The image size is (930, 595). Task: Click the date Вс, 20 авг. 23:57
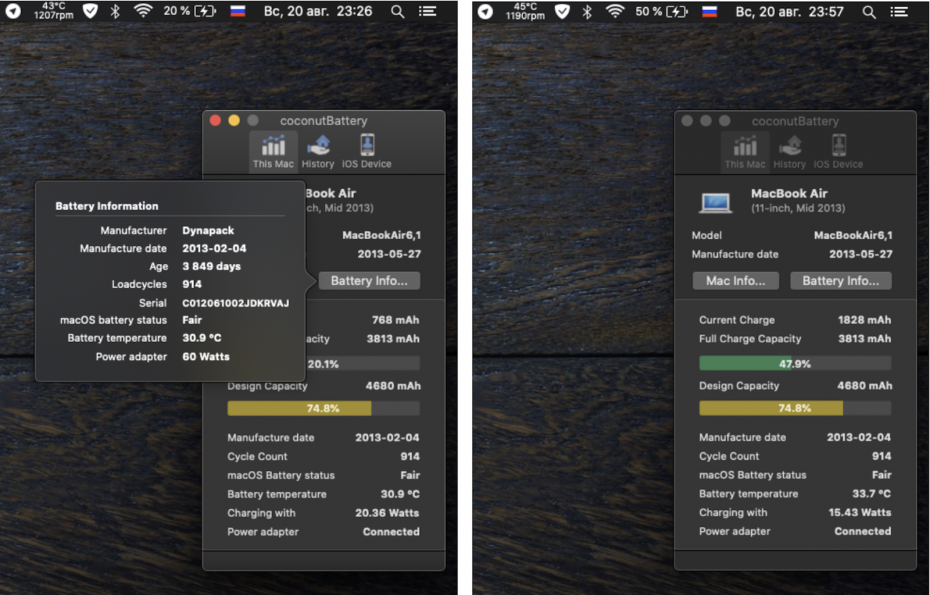(789, 11)
